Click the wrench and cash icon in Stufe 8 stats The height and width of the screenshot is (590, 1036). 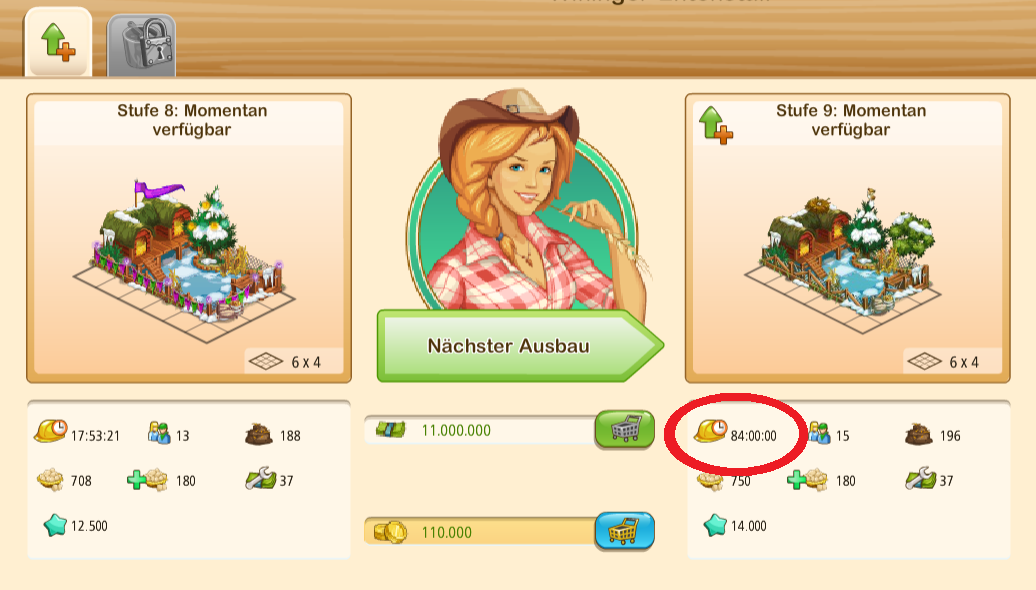coord(260,478)
